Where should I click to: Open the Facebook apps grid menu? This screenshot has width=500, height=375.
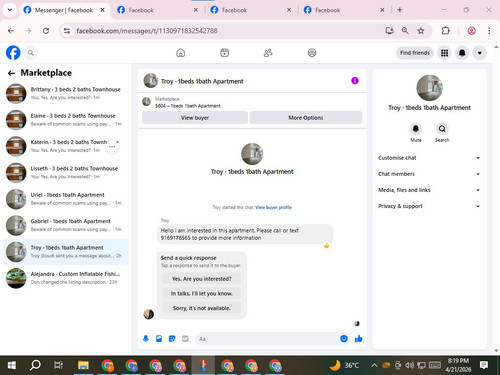point(444,53)
